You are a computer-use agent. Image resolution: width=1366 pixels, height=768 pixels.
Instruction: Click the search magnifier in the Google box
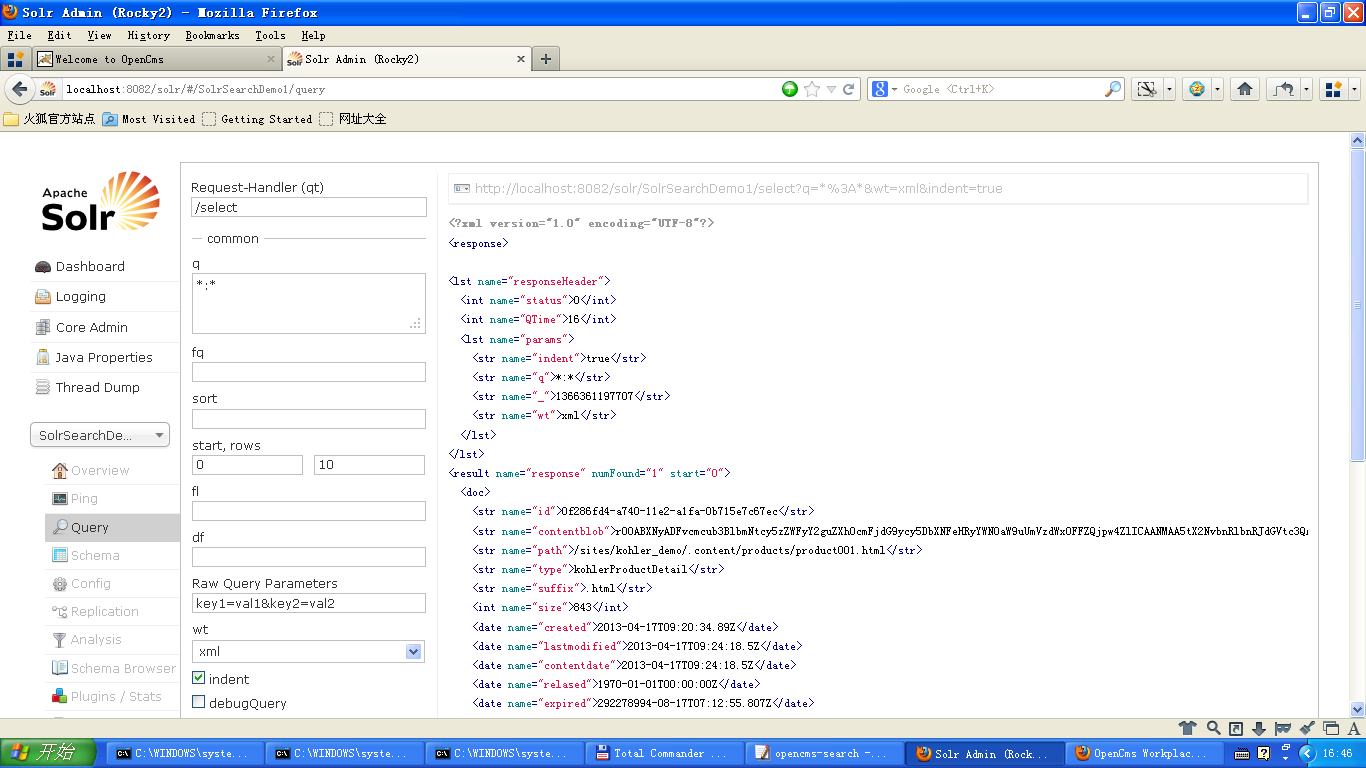point(1113,89)
